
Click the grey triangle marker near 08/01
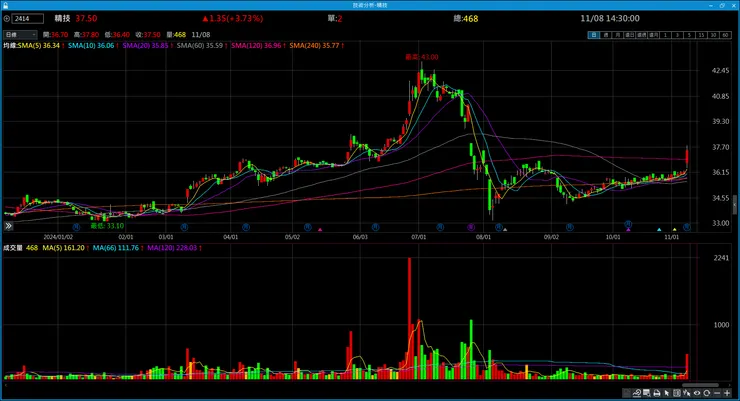coord(505,230)
